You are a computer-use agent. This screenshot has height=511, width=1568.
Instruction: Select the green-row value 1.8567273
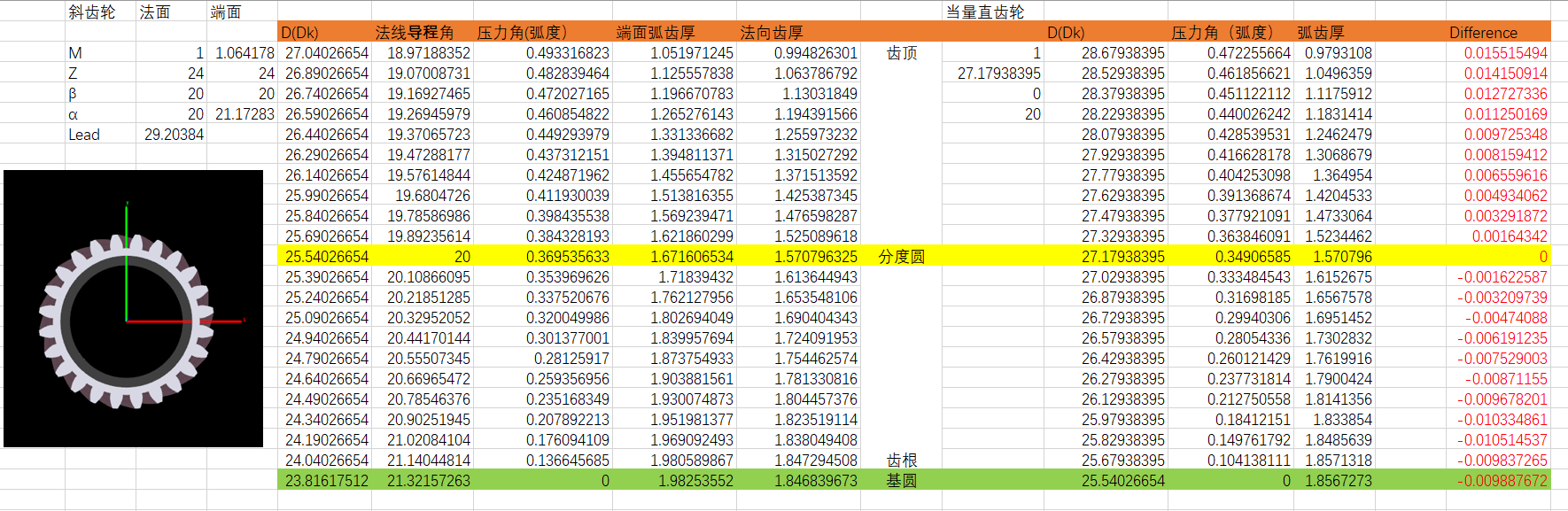point(1339,481)
